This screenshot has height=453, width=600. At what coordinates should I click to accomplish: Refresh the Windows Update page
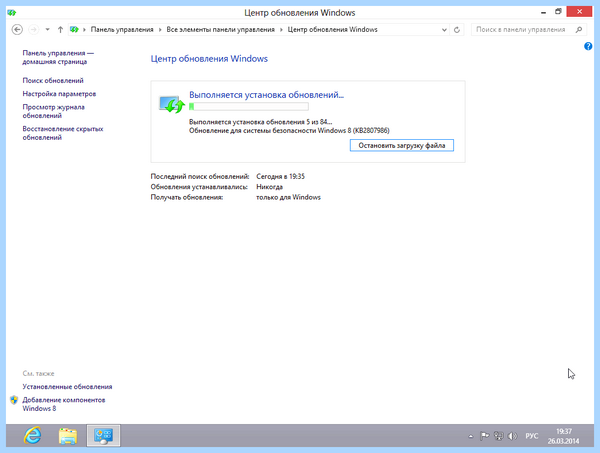click(x=457, y=29)
